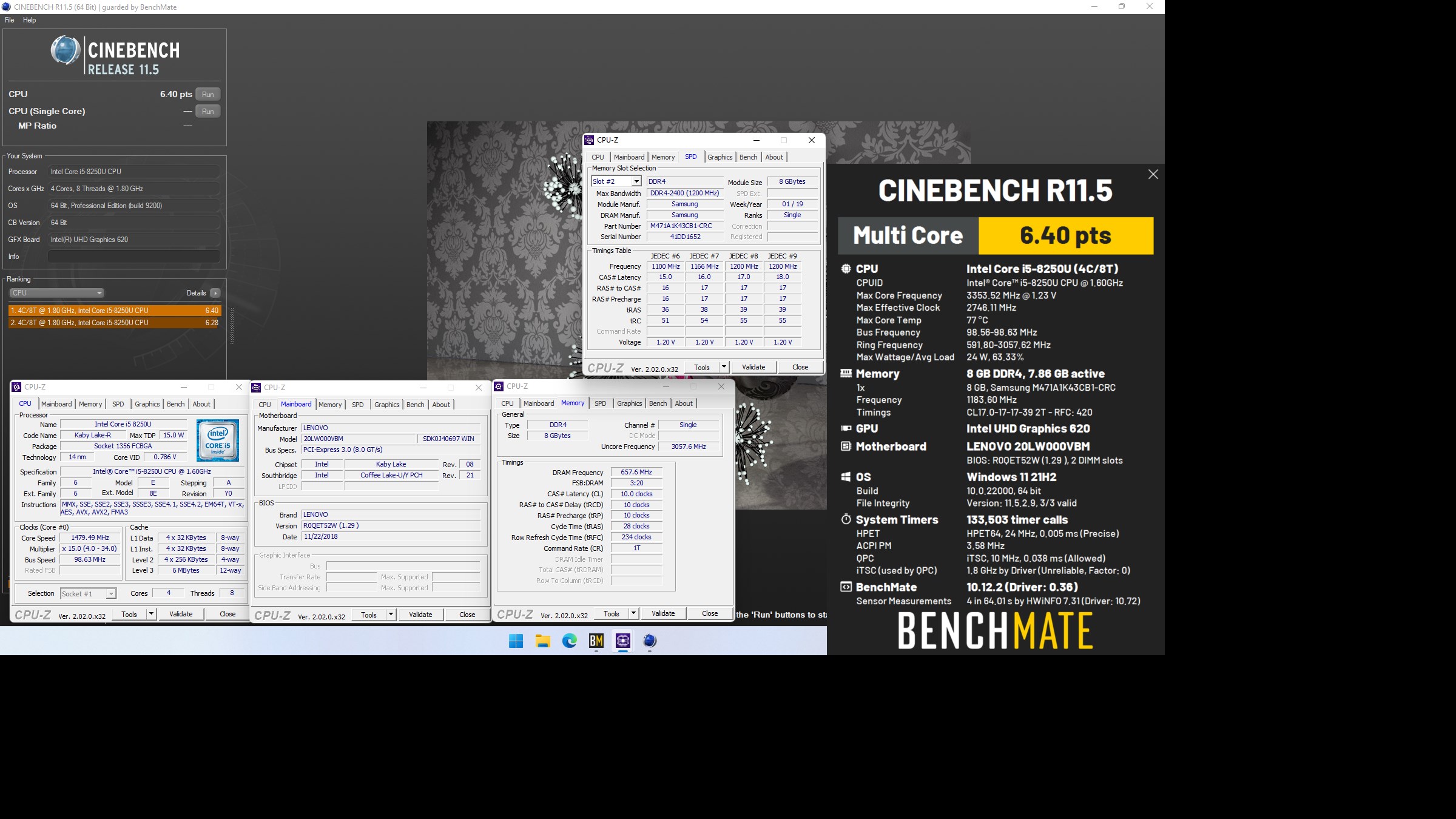Switch to Mainboard tab in SPD window
Viewport: 1456px width, 819px height.
pos(629,157)
